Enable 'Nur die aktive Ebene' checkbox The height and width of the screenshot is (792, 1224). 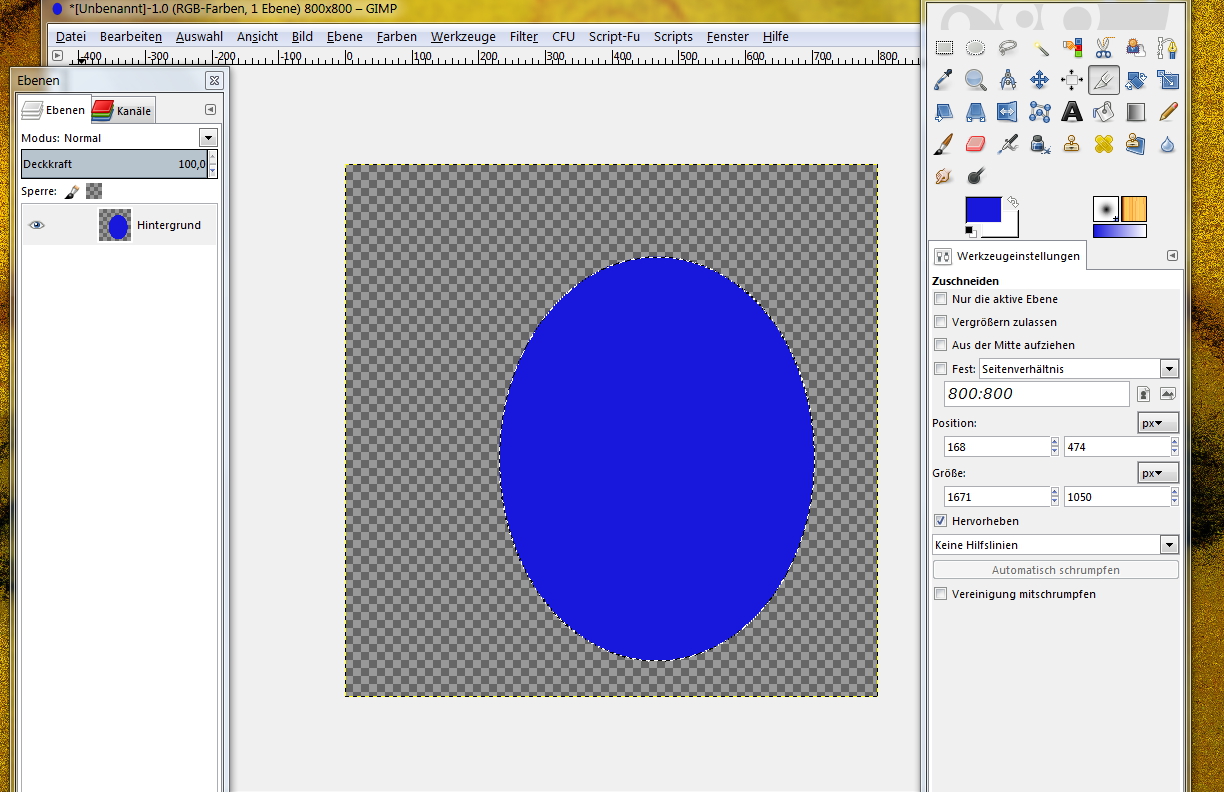(x=940, y=299)
